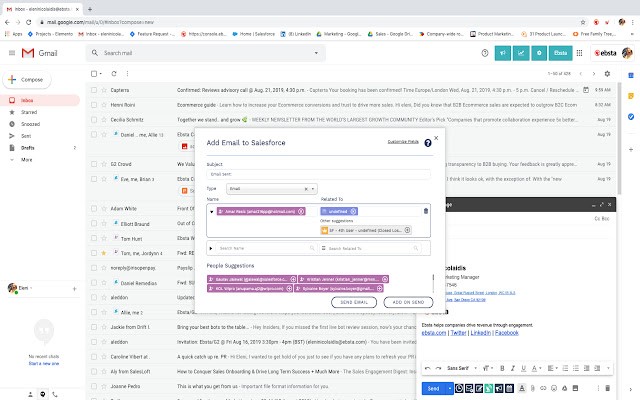Delete the contact row with trash icon

[x=426, y=210]
